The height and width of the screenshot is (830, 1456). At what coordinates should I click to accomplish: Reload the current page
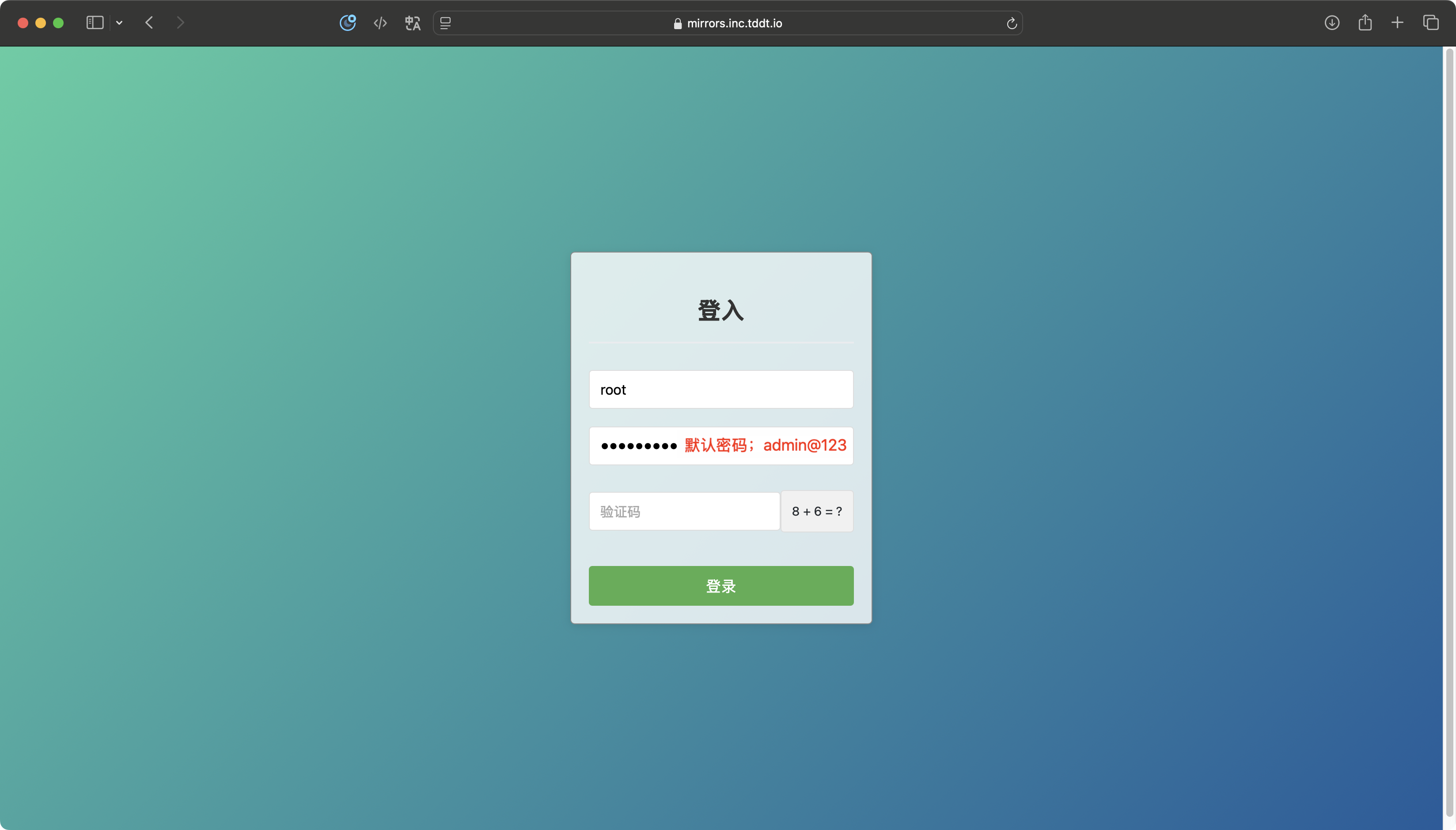1011,23
